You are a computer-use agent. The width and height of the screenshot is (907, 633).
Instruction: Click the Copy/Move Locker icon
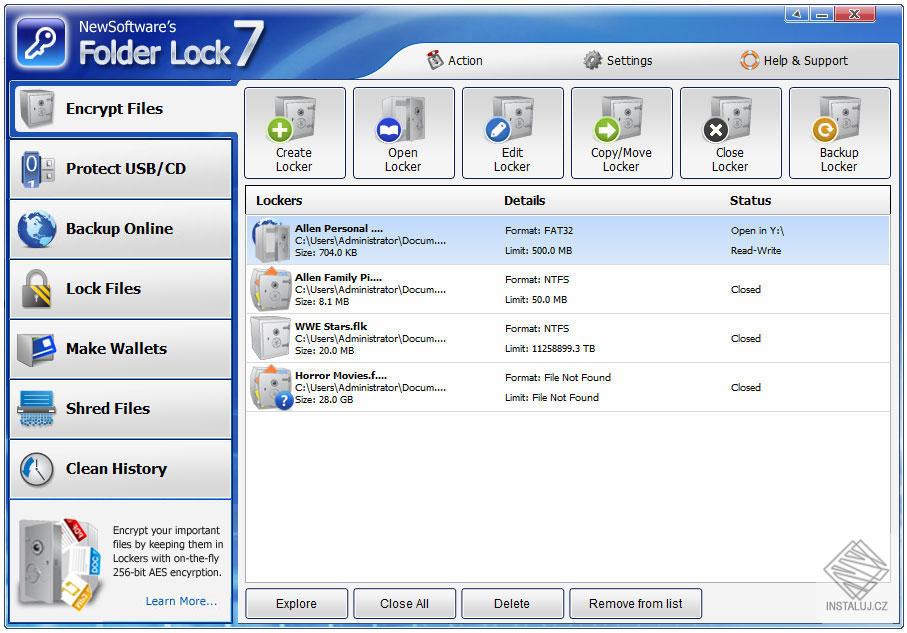[x=621, y=133]
